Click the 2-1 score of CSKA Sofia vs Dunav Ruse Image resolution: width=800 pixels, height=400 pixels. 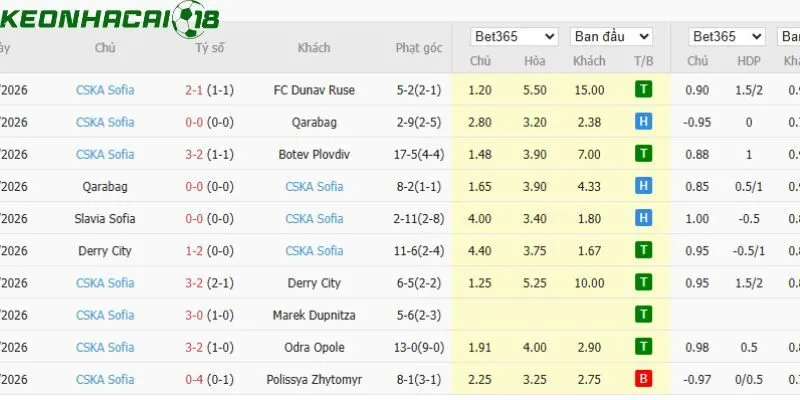coord(194,90)
